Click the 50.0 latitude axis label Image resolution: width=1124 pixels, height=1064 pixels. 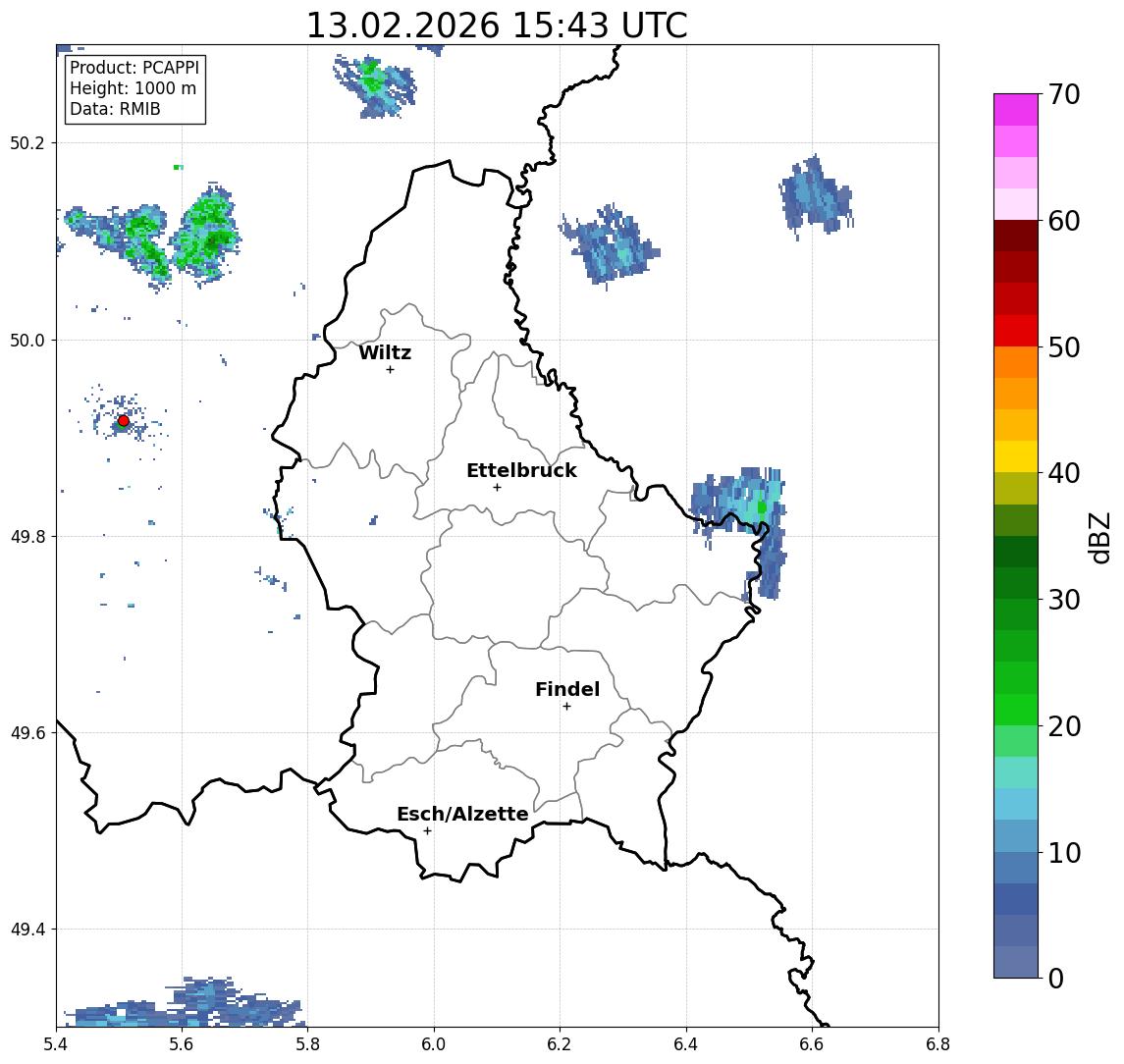point(27,340)
